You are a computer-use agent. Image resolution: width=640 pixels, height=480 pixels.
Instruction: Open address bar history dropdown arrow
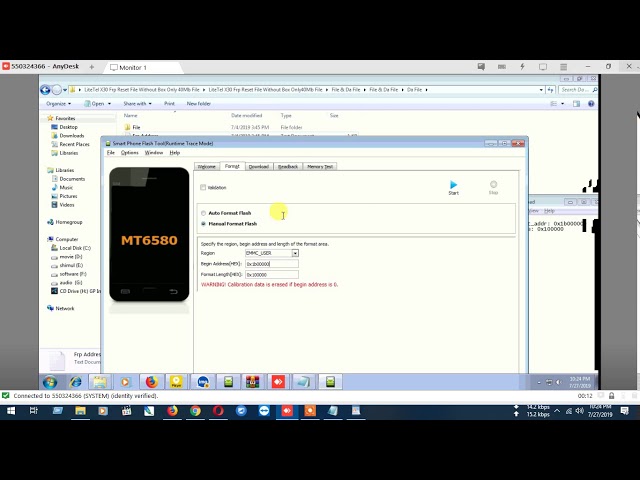541,89
